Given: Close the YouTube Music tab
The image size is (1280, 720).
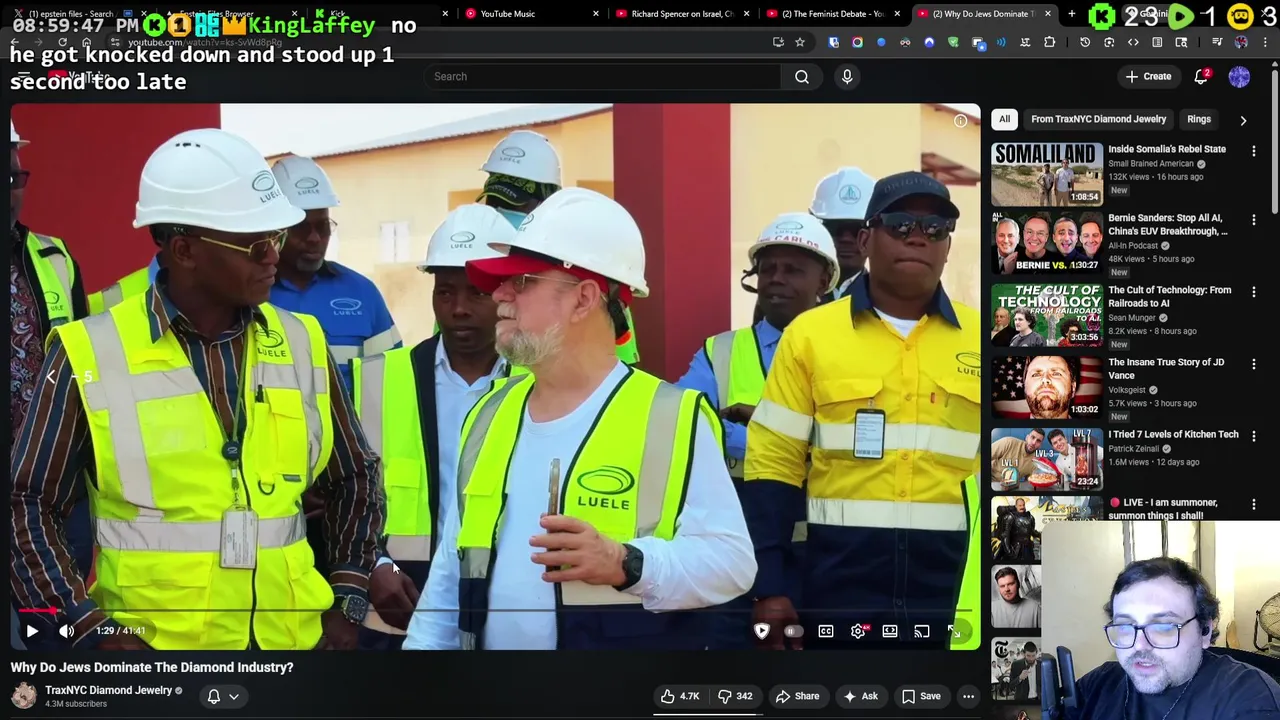Looking at the screenshot, I should pyautogui.click(x=596, y=14).
